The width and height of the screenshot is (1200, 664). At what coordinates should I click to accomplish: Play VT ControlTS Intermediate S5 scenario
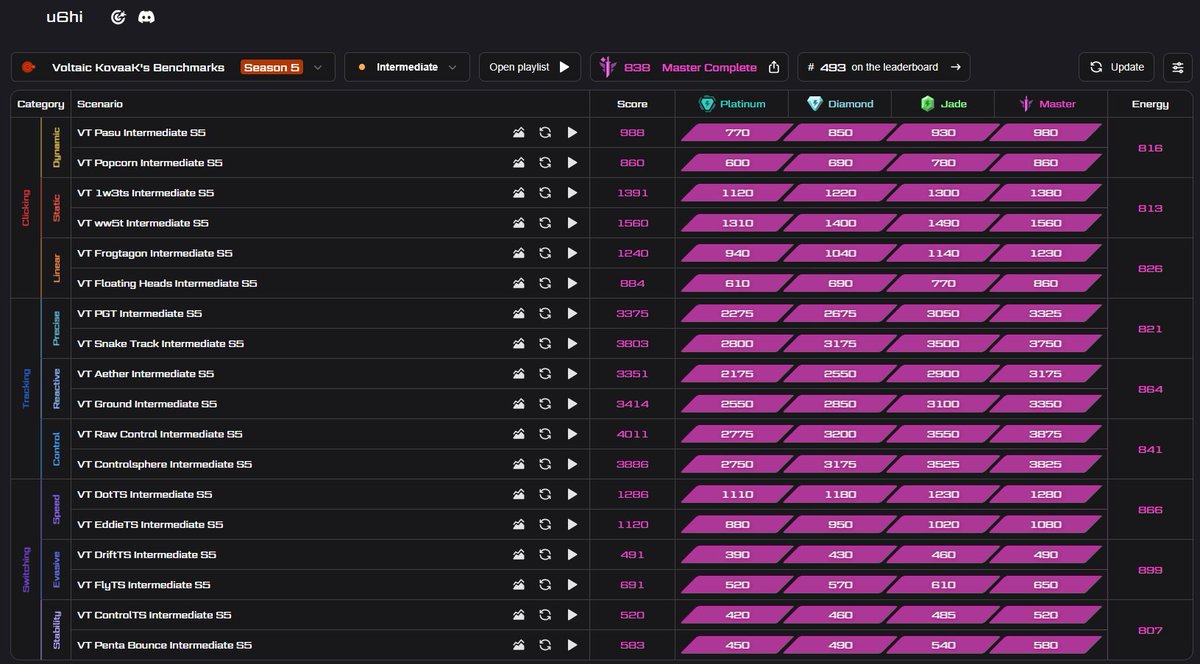(572, 615)
